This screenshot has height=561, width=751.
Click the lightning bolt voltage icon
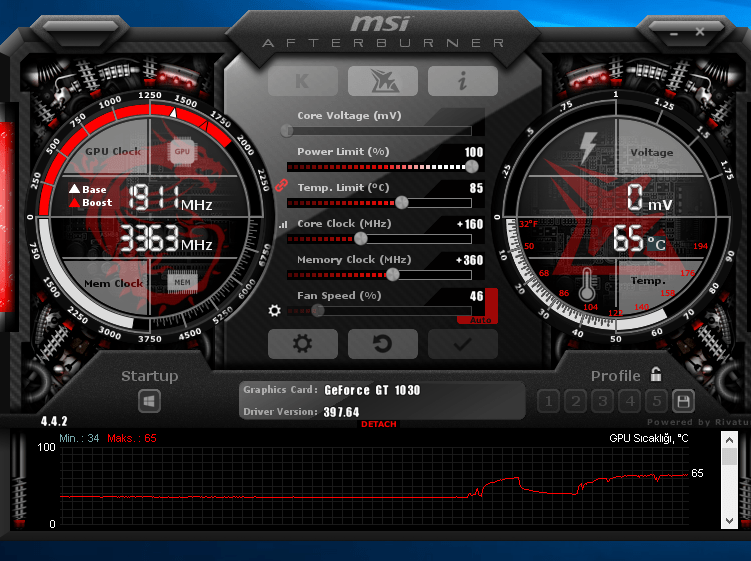pos(588,147)
